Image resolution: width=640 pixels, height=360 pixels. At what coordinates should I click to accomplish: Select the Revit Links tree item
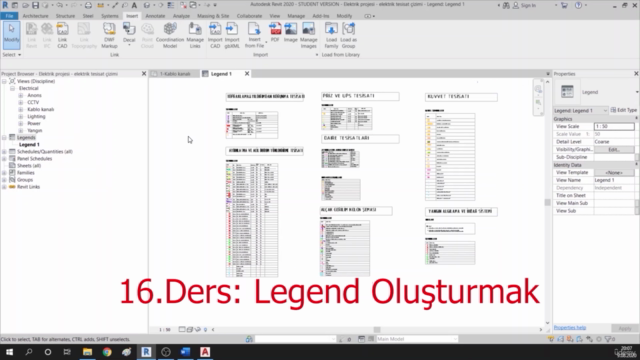point(28,187)
